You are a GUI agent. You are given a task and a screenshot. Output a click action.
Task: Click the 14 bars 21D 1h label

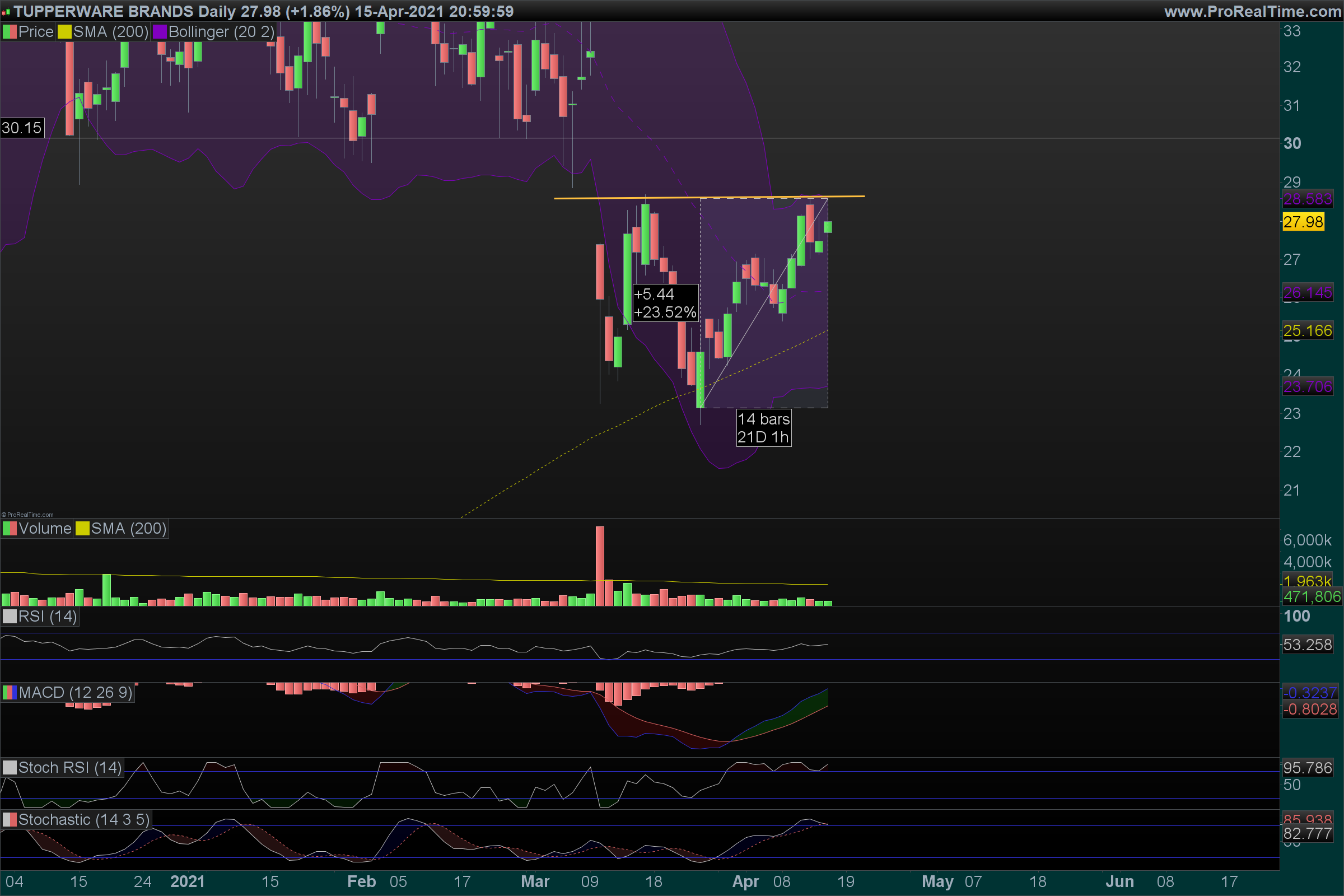(763, 428)
